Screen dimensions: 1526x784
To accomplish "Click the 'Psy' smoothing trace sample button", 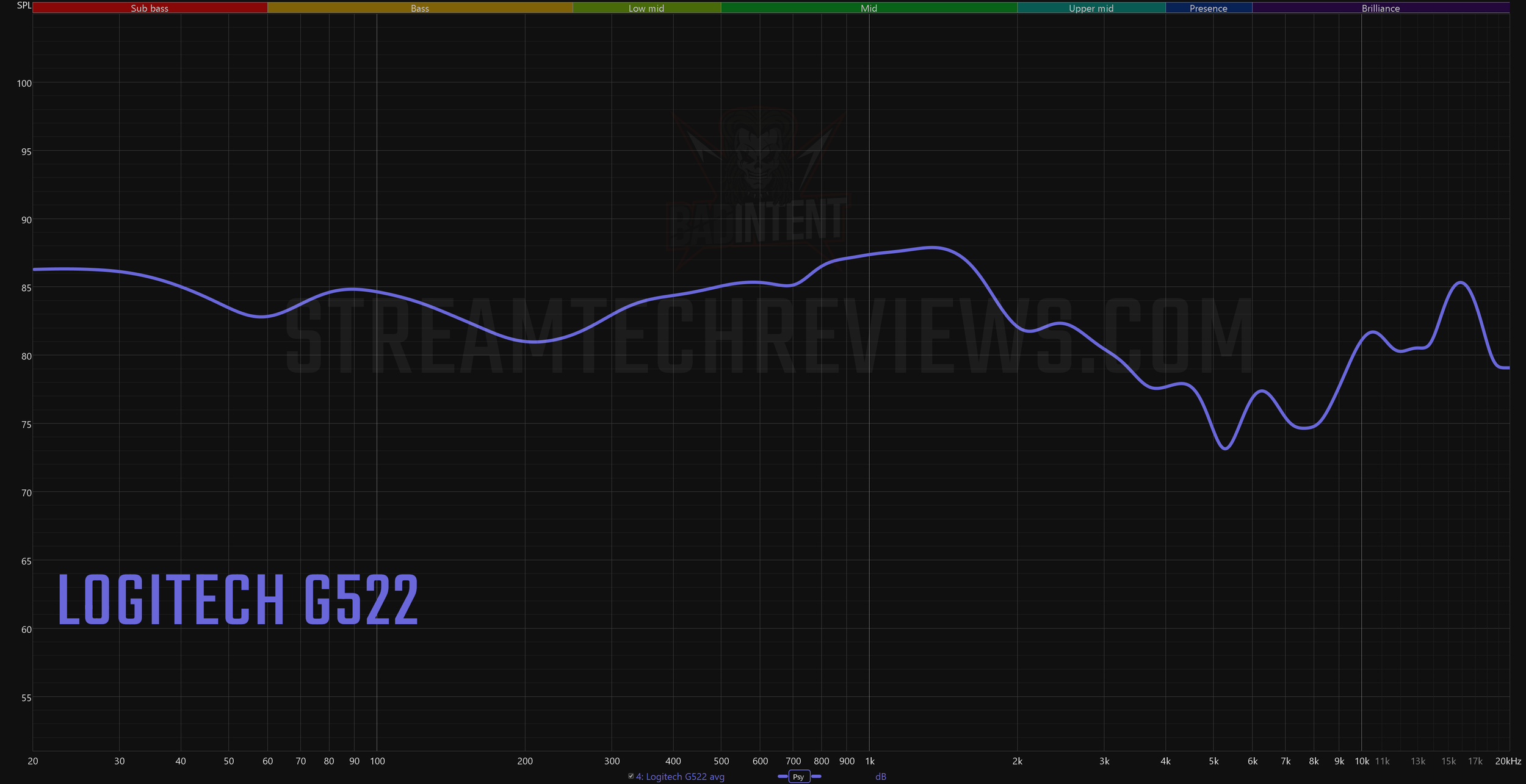I will point(798,777).
